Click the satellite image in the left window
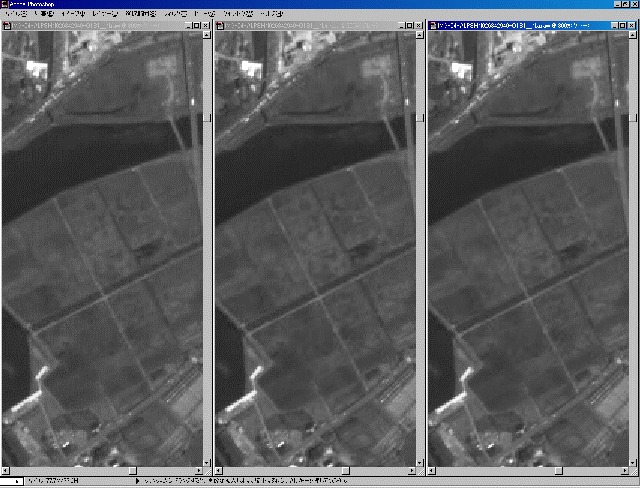 (102, 249)
